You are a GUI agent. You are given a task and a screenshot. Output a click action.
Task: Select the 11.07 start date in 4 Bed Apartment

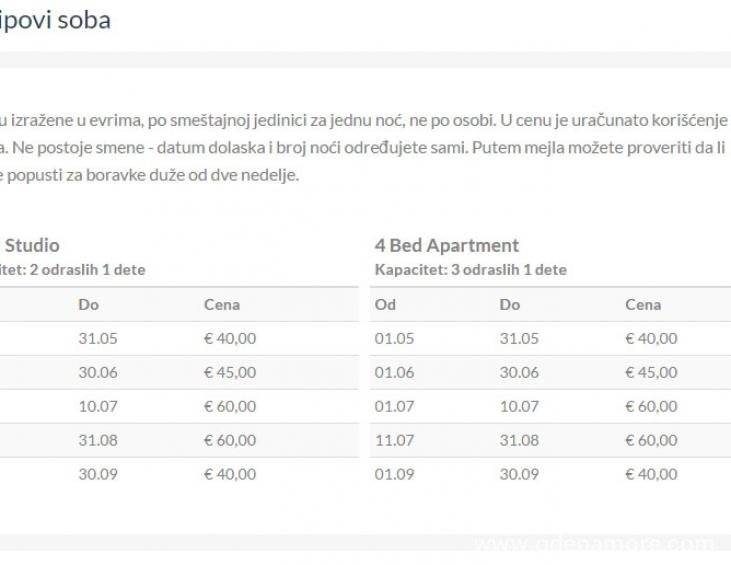(x=394, y=441)
